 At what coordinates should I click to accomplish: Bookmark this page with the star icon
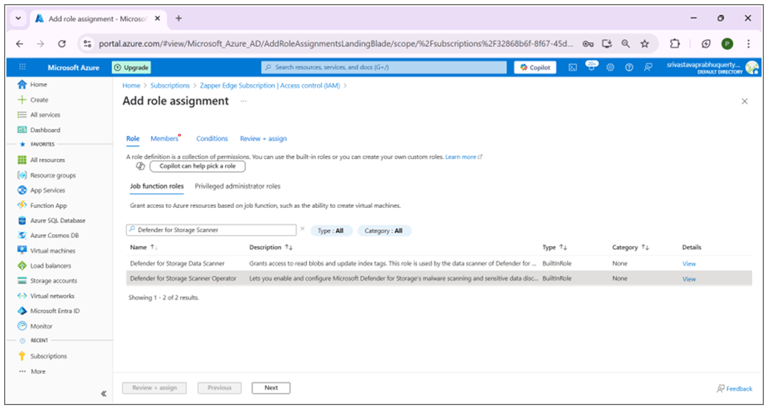[645, 44]
